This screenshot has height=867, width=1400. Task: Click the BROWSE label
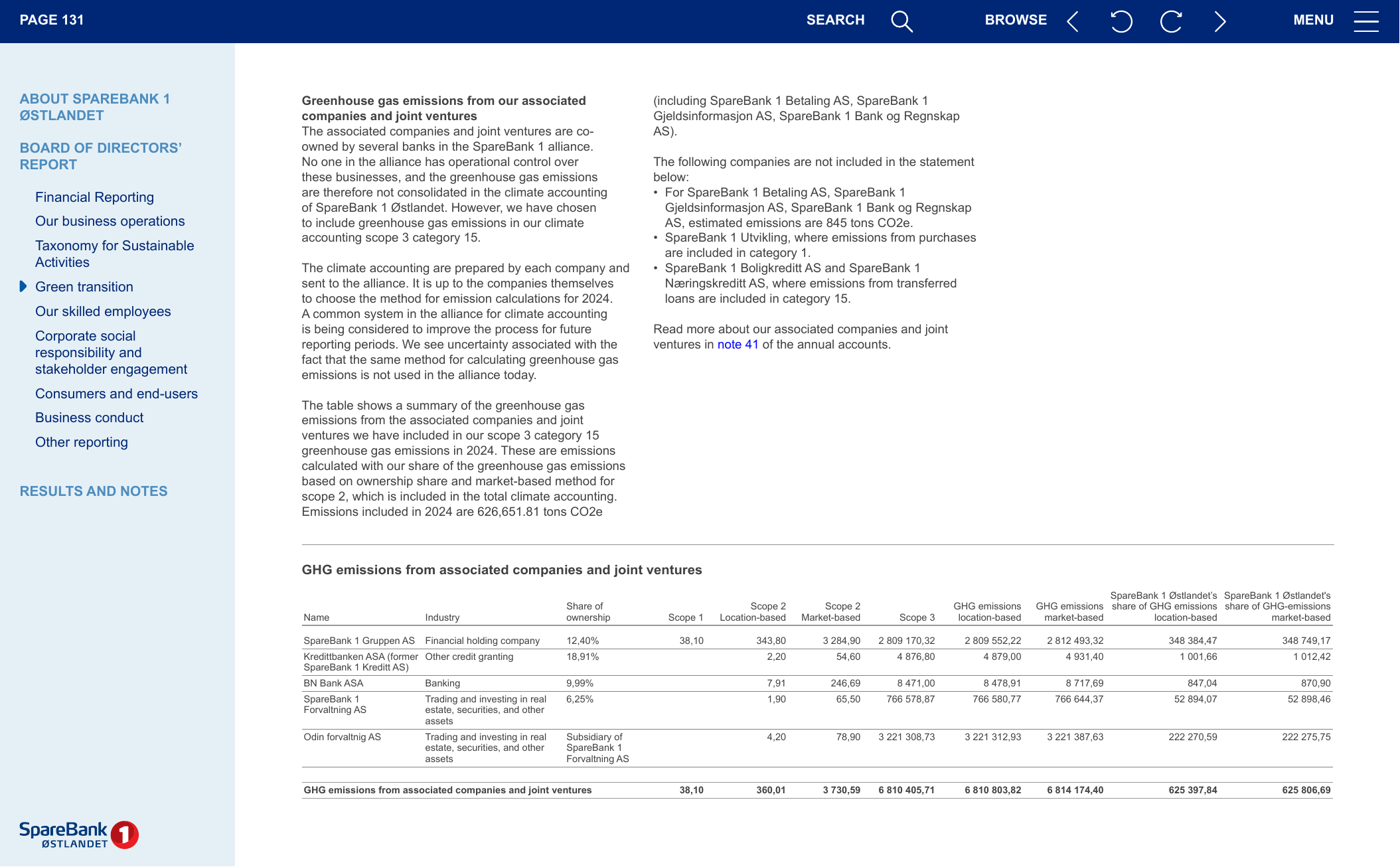[x=1016, y=20]
